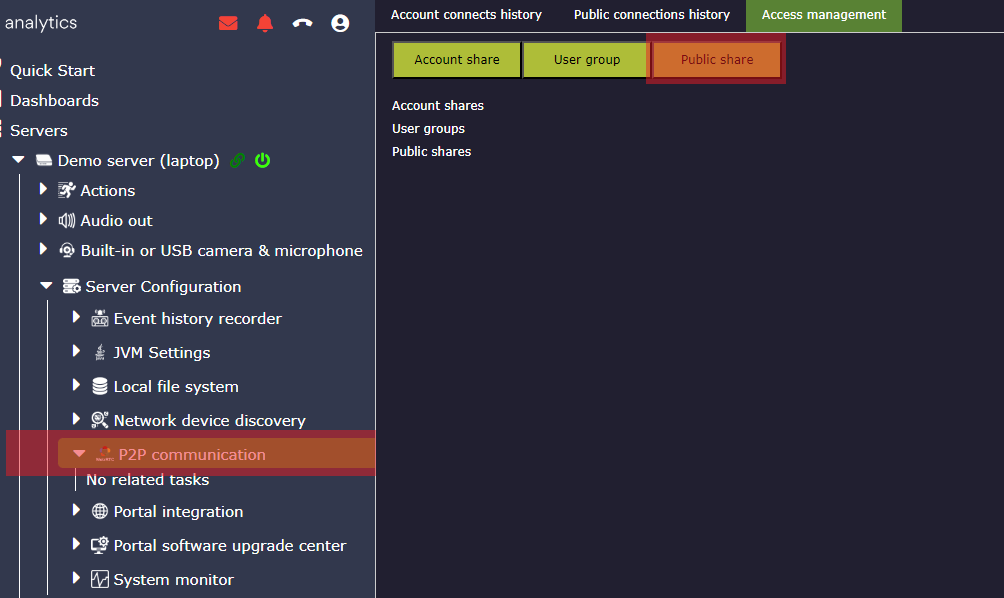Switch to Public connections history tab

coord(652,15)
